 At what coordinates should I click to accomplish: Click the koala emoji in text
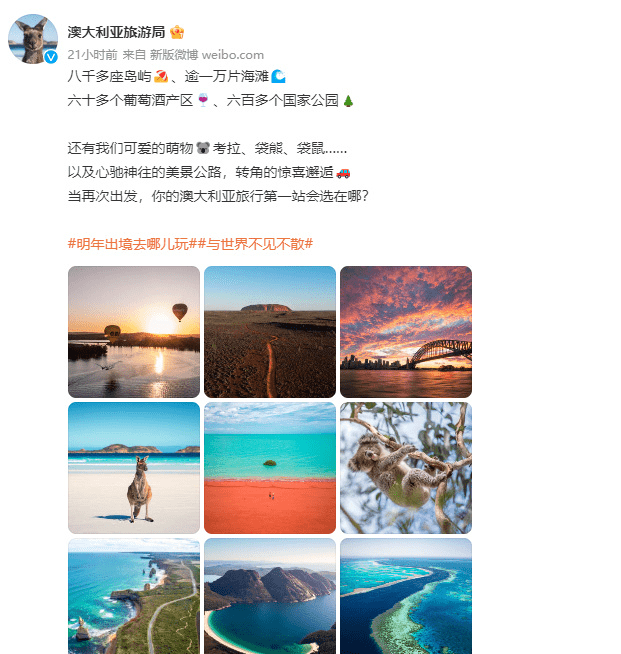203,148
